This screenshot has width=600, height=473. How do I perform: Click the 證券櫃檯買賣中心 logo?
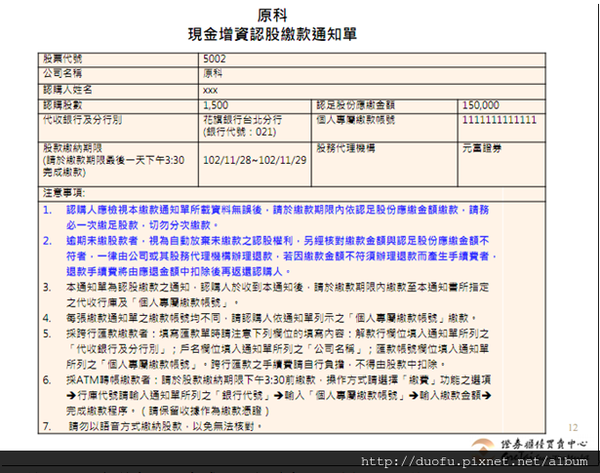530,445
